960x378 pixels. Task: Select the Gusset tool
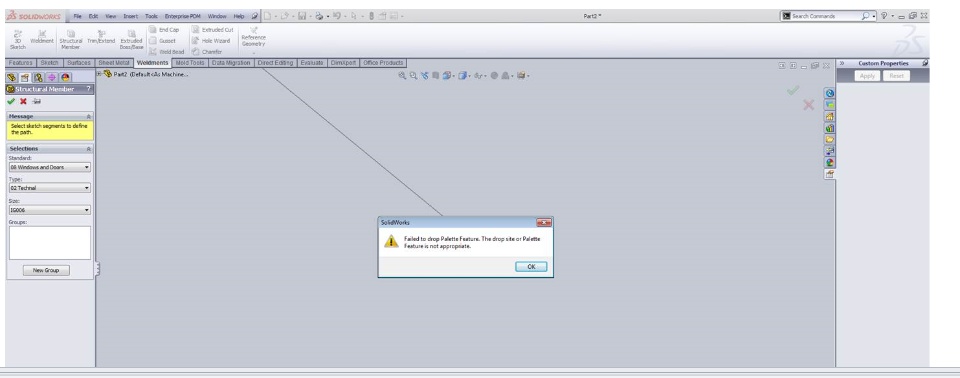pos(163,41)
